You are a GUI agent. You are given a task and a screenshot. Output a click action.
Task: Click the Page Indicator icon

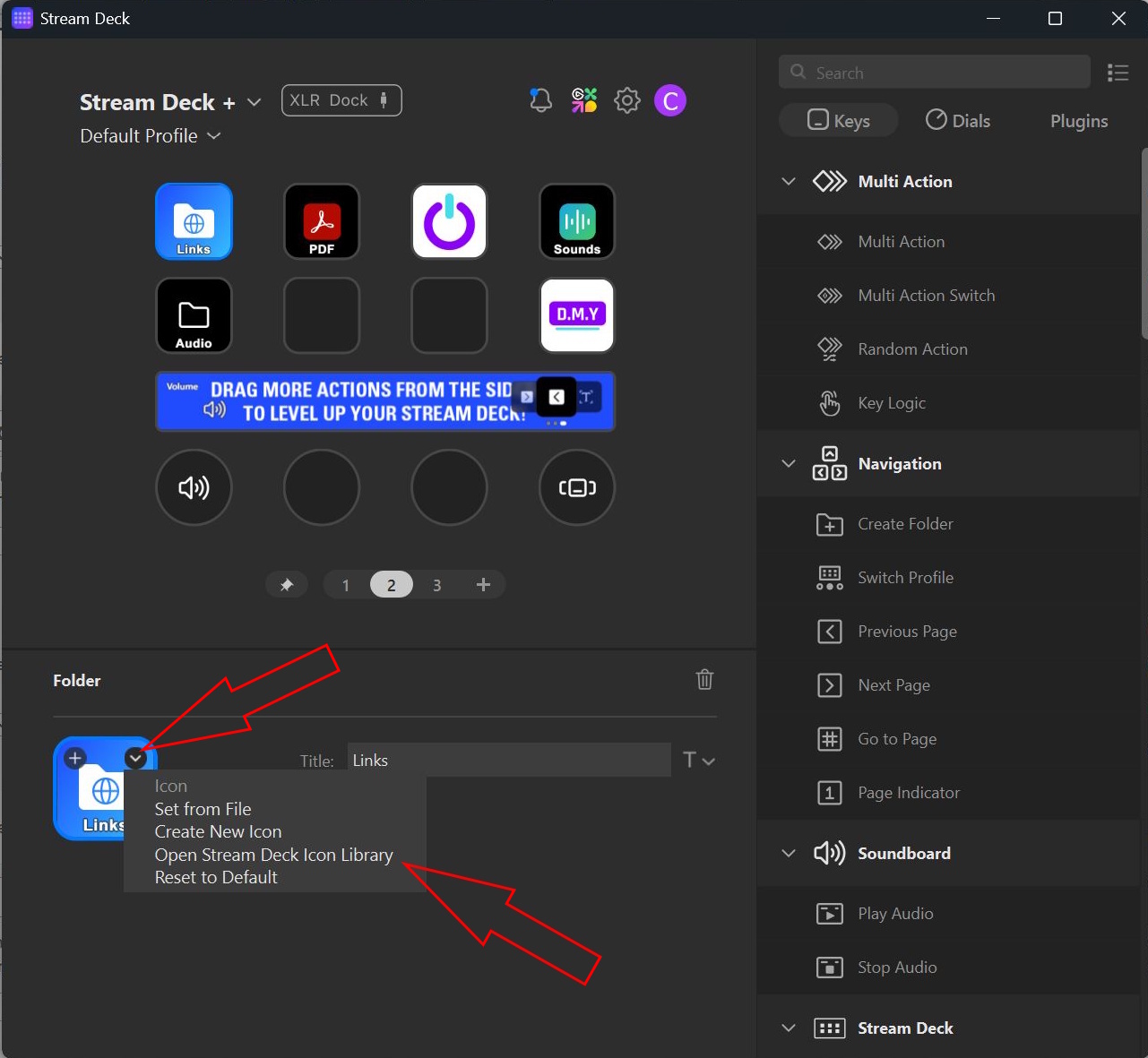tap(830, 793)
